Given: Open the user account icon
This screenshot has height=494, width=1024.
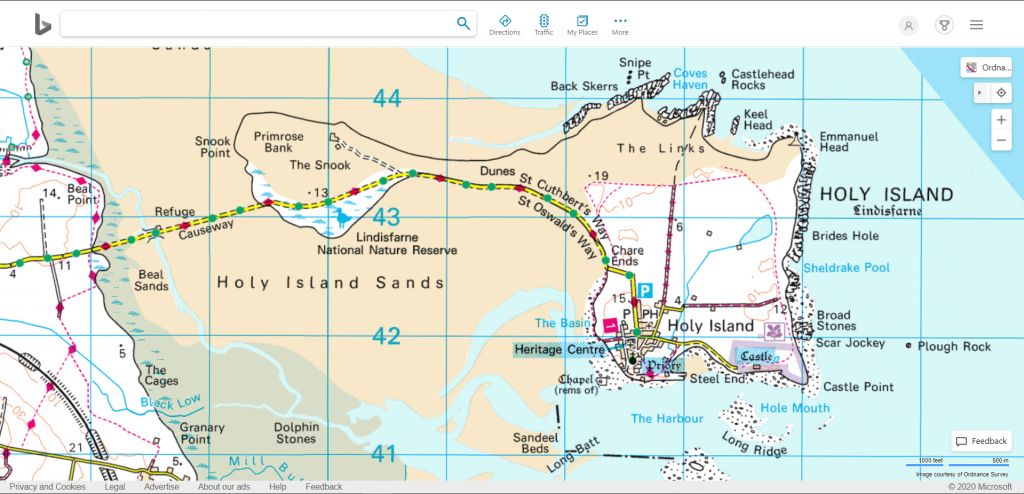Looking at the screenshot, I should tap(908, 25).
